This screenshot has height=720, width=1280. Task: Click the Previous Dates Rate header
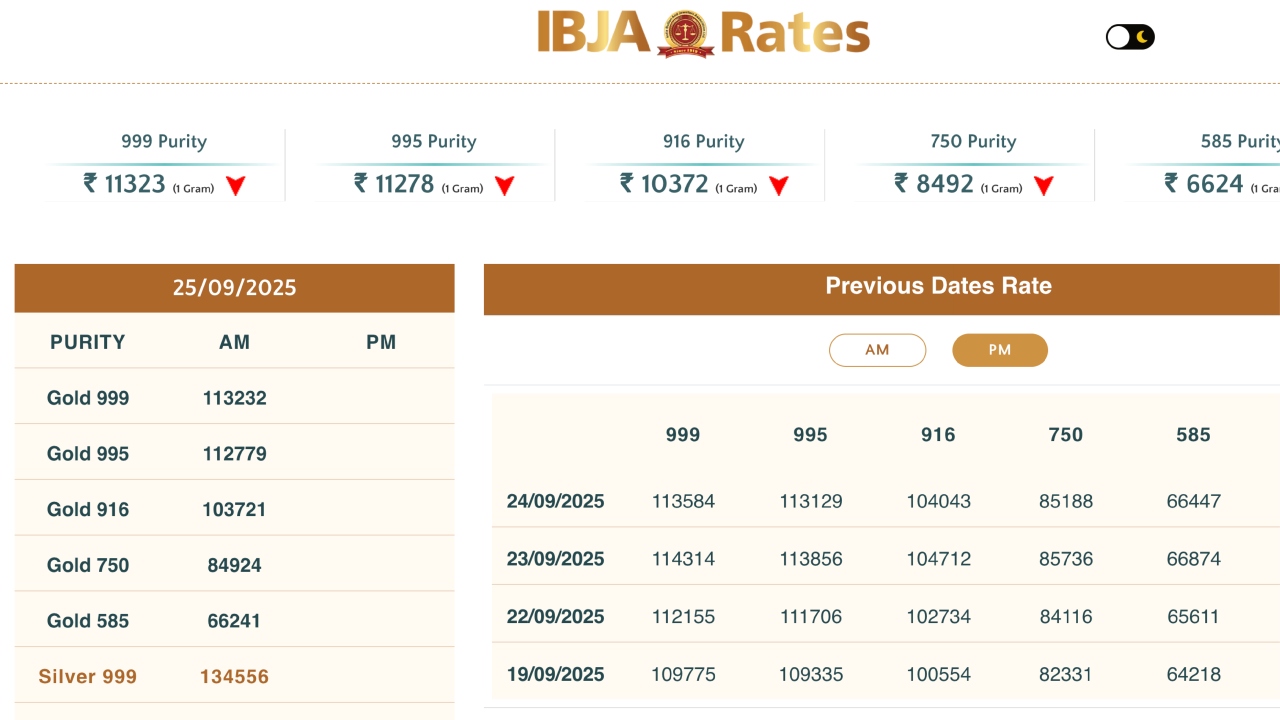[x=938, y=286]
